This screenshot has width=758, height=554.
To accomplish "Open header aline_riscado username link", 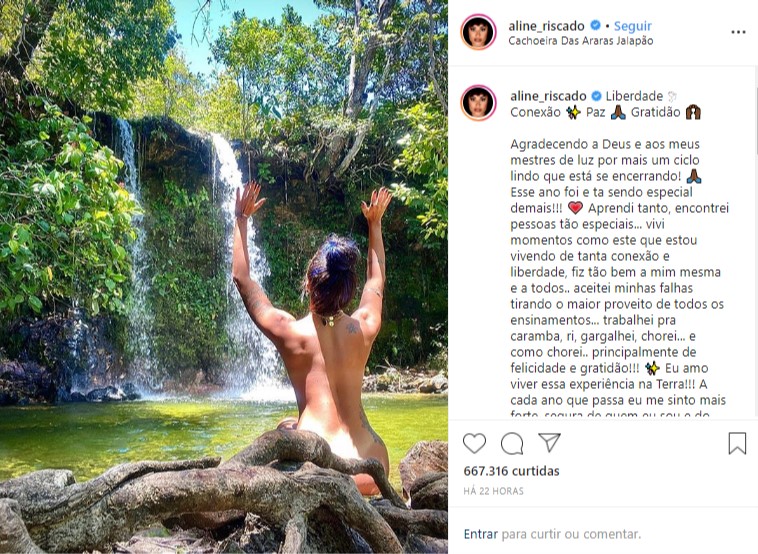I will [546, 26].
